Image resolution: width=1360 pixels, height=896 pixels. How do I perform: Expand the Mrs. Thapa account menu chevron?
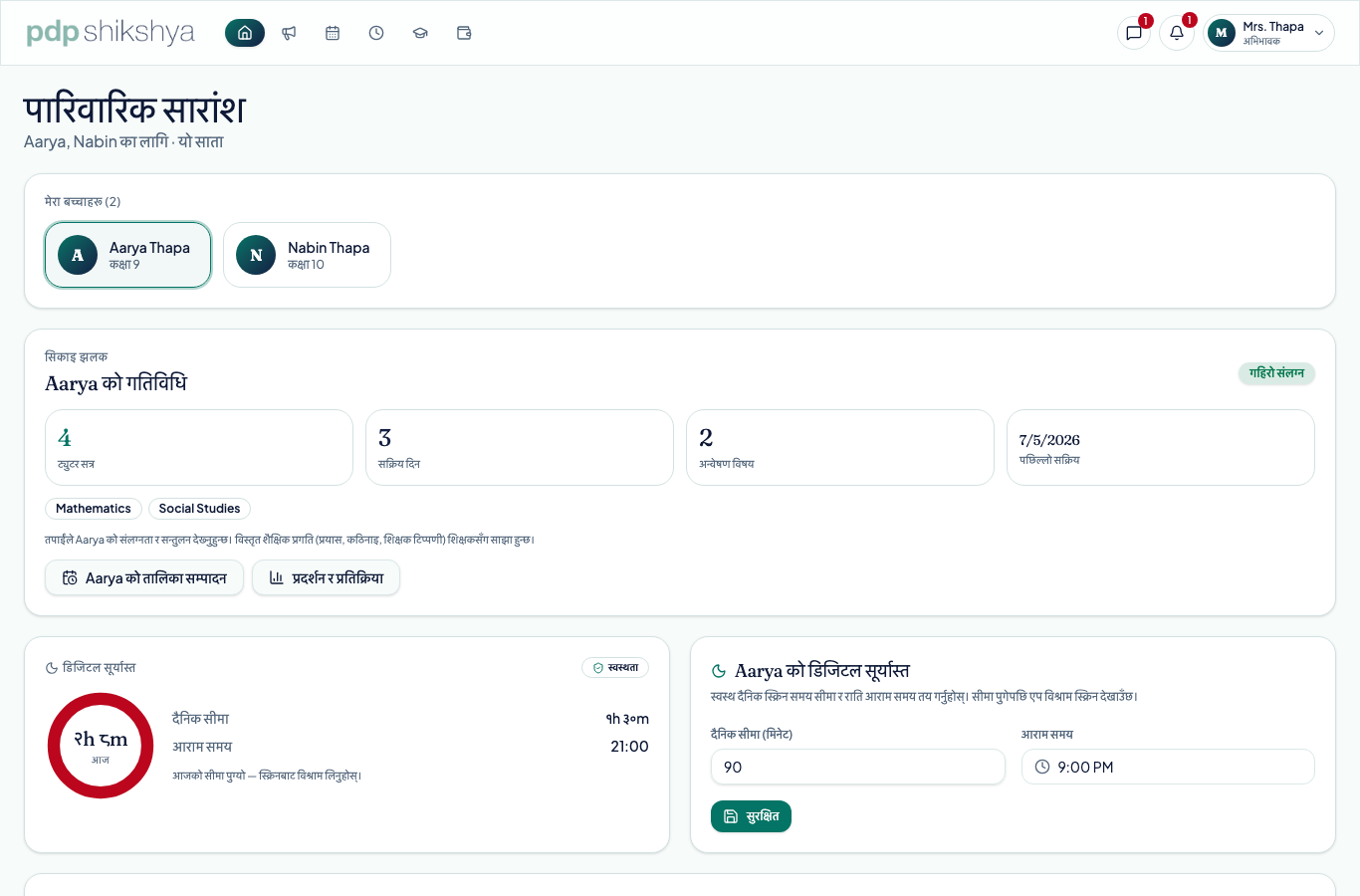tap(1319, 33)
